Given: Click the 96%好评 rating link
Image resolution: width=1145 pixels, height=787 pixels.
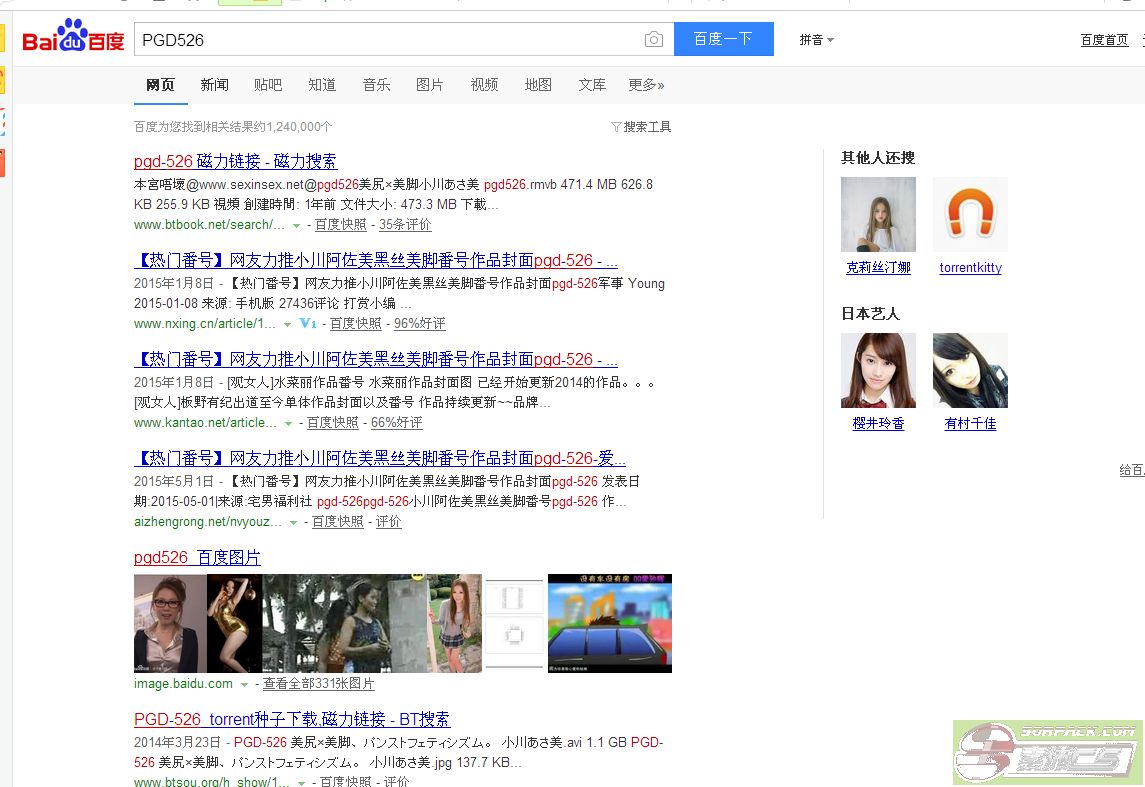Looking at the screenshot, I should (x=420, y=323).
